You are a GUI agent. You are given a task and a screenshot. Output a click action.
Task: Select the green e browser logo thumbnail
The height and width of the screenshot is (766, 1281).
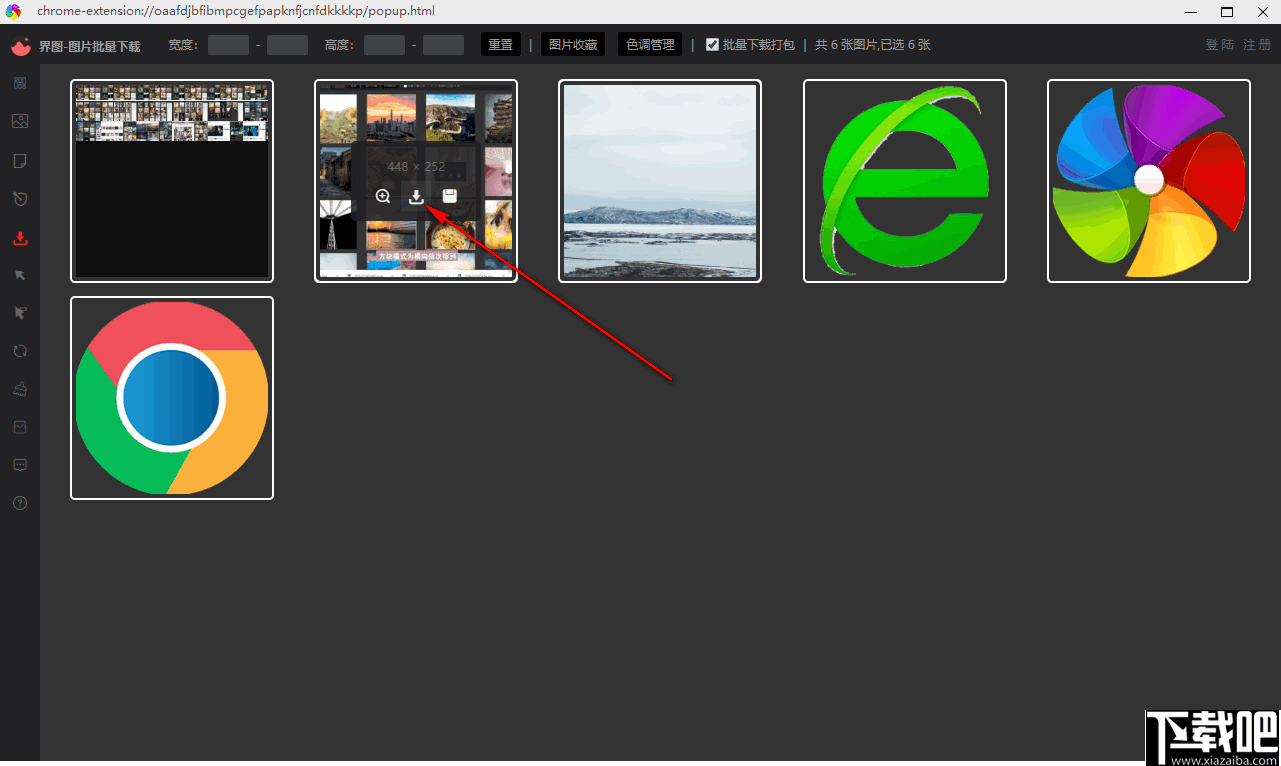pyautogui.click(x=905, y=181)
